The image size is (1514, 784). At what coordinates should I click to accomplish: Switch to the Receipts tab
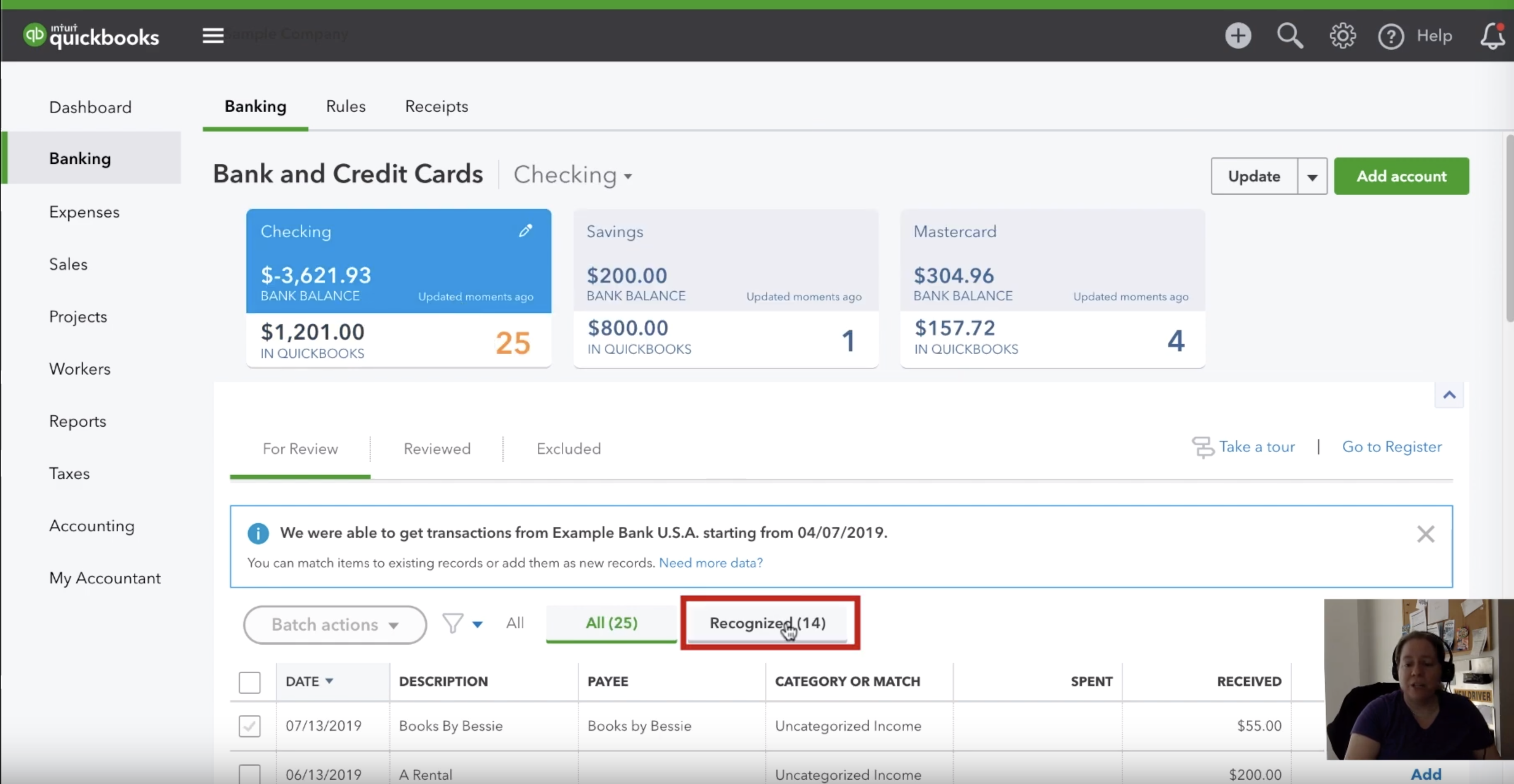(x=436, y=106)
